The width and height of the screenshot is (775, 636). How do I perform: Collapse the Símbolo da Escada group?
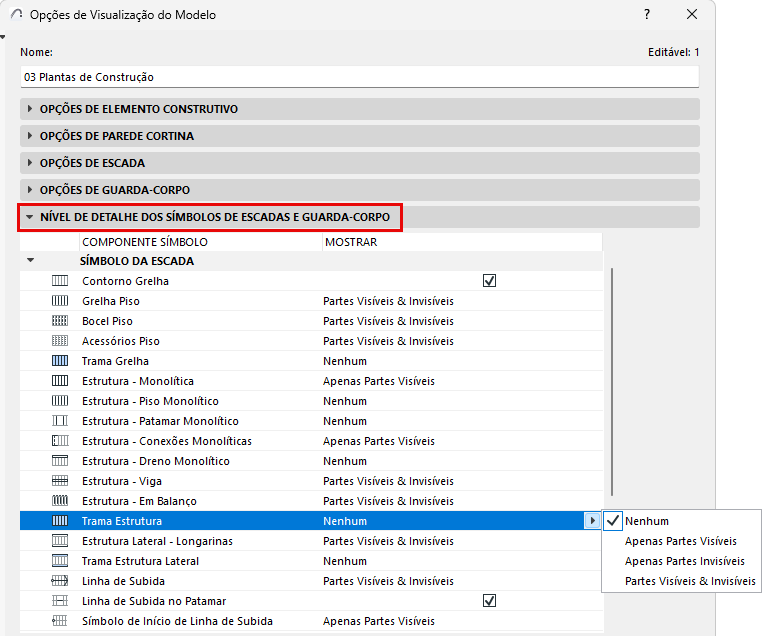point(31,260)
